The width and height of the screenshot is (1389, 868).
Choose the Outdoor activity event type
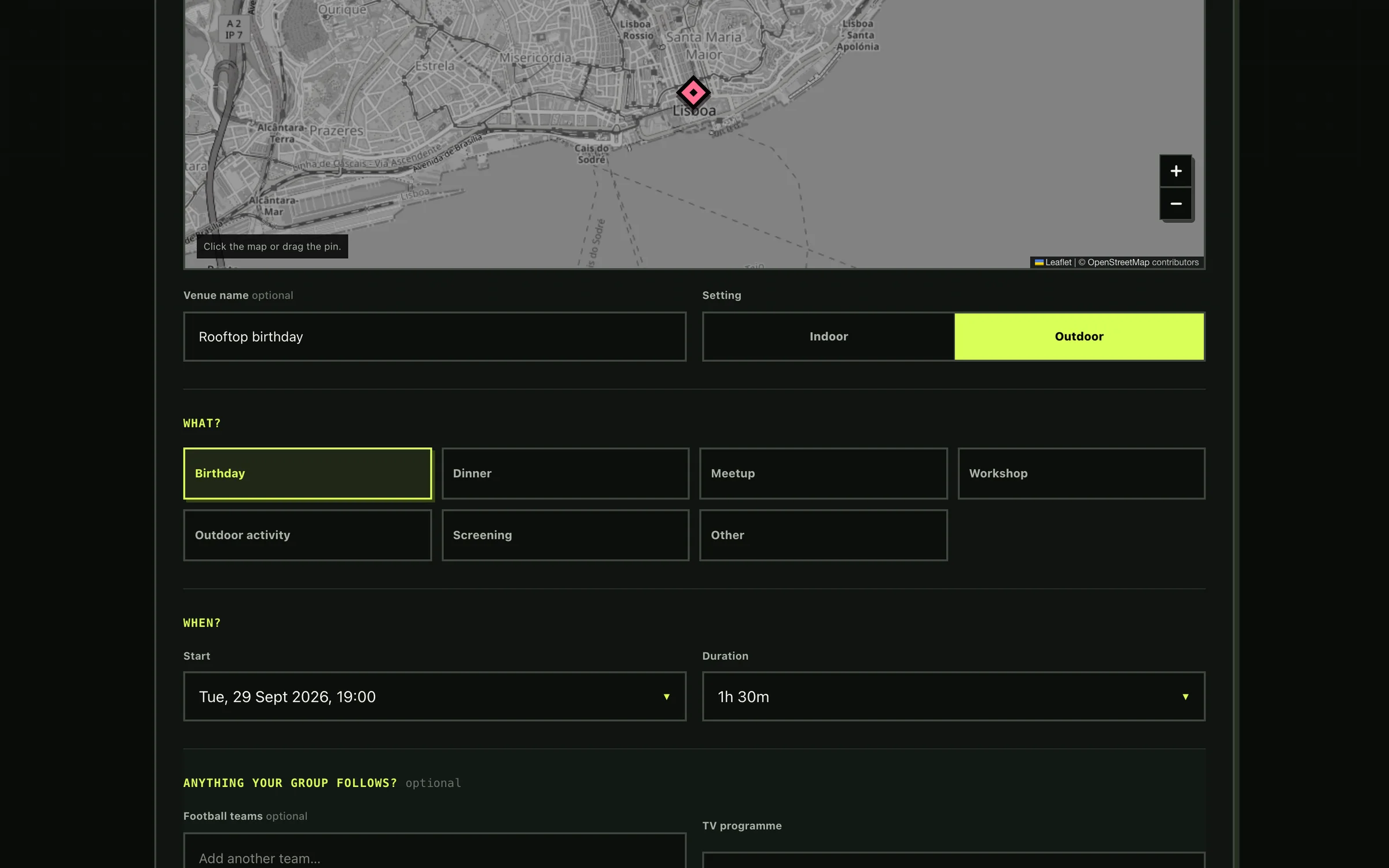click(307, 535)
